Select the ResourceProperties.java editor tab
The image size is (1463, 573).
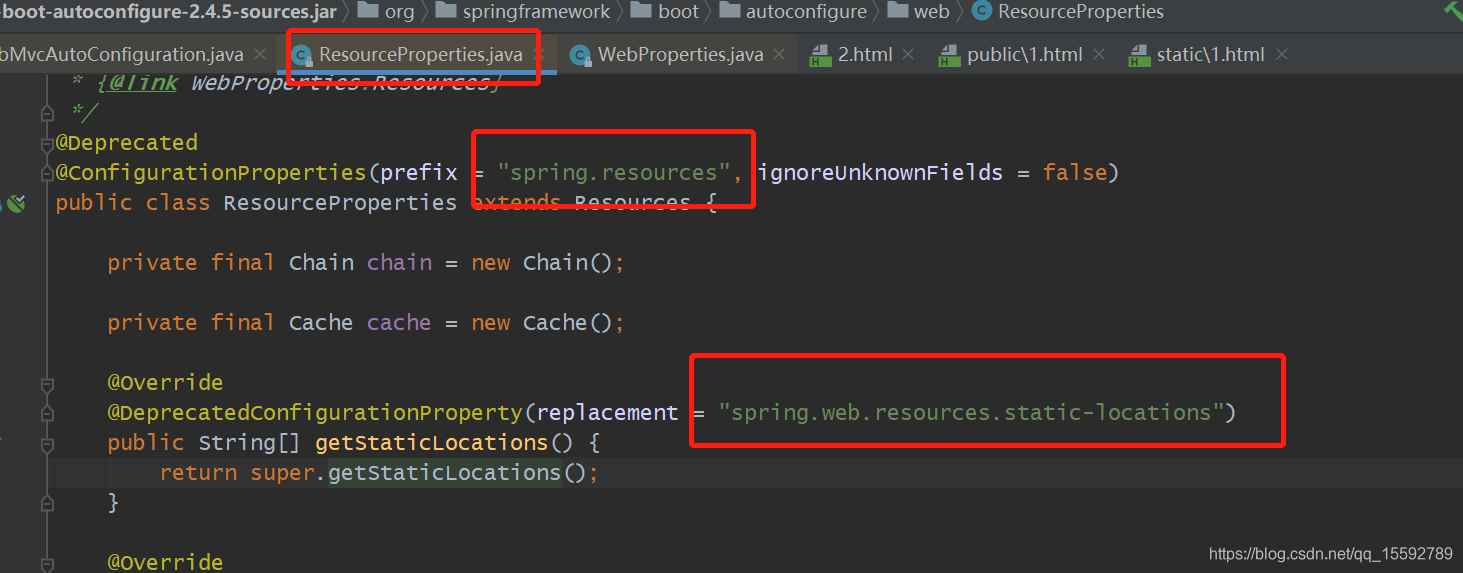point(421,55)
